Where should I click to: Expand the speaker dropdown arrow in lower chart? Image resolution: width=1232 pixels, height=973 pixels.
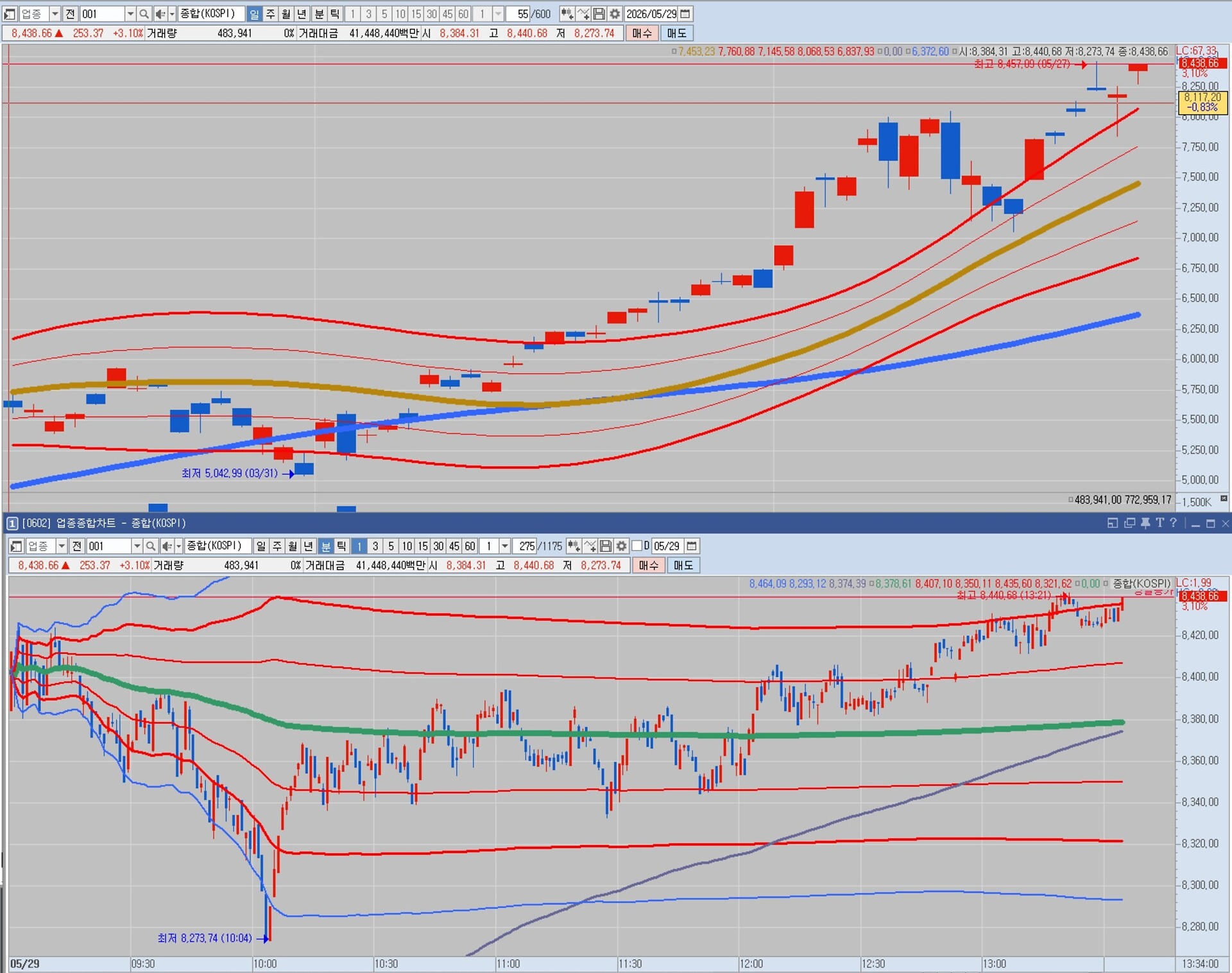(178, 546)
